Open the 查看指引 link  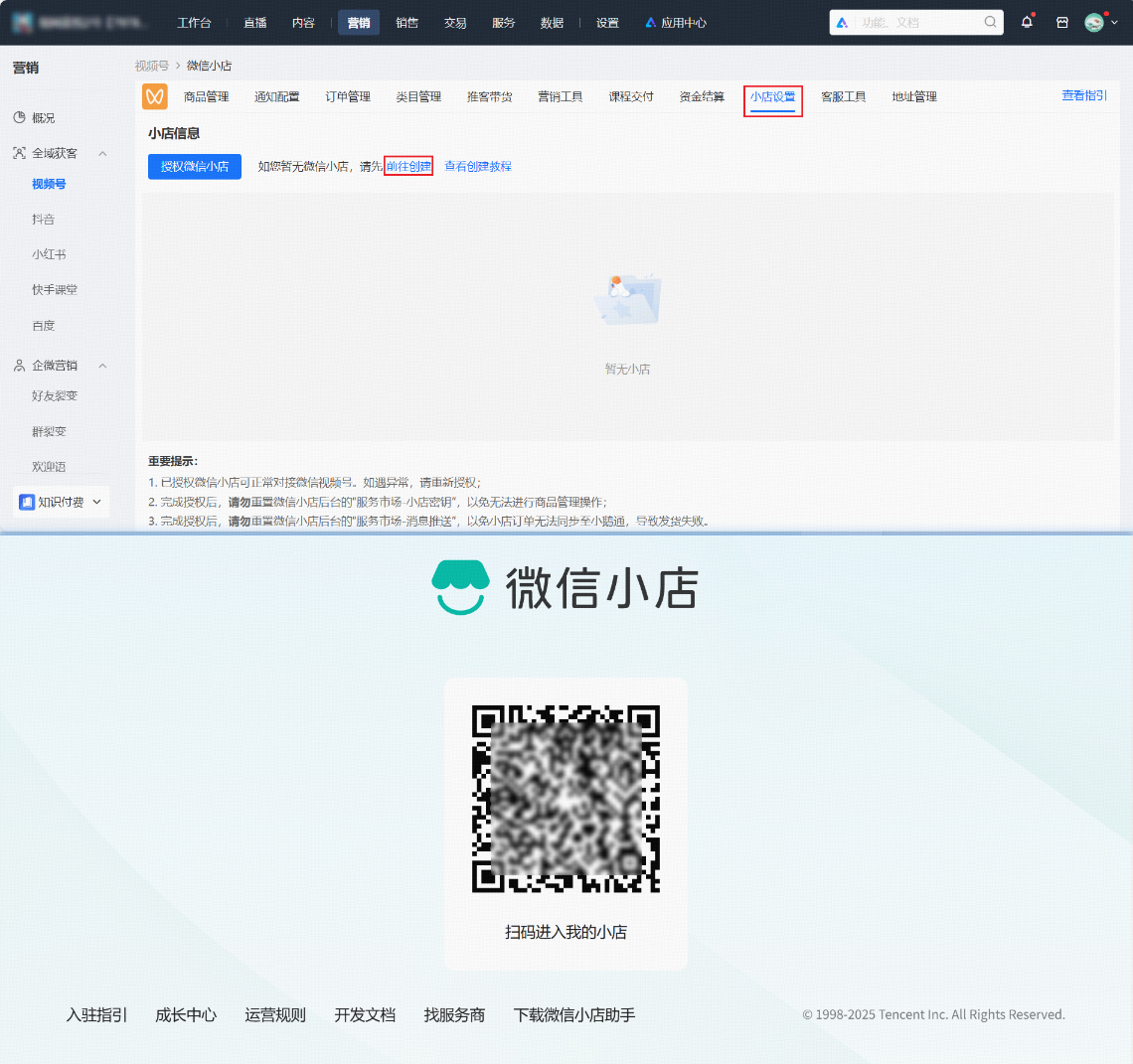(1084, 95)
